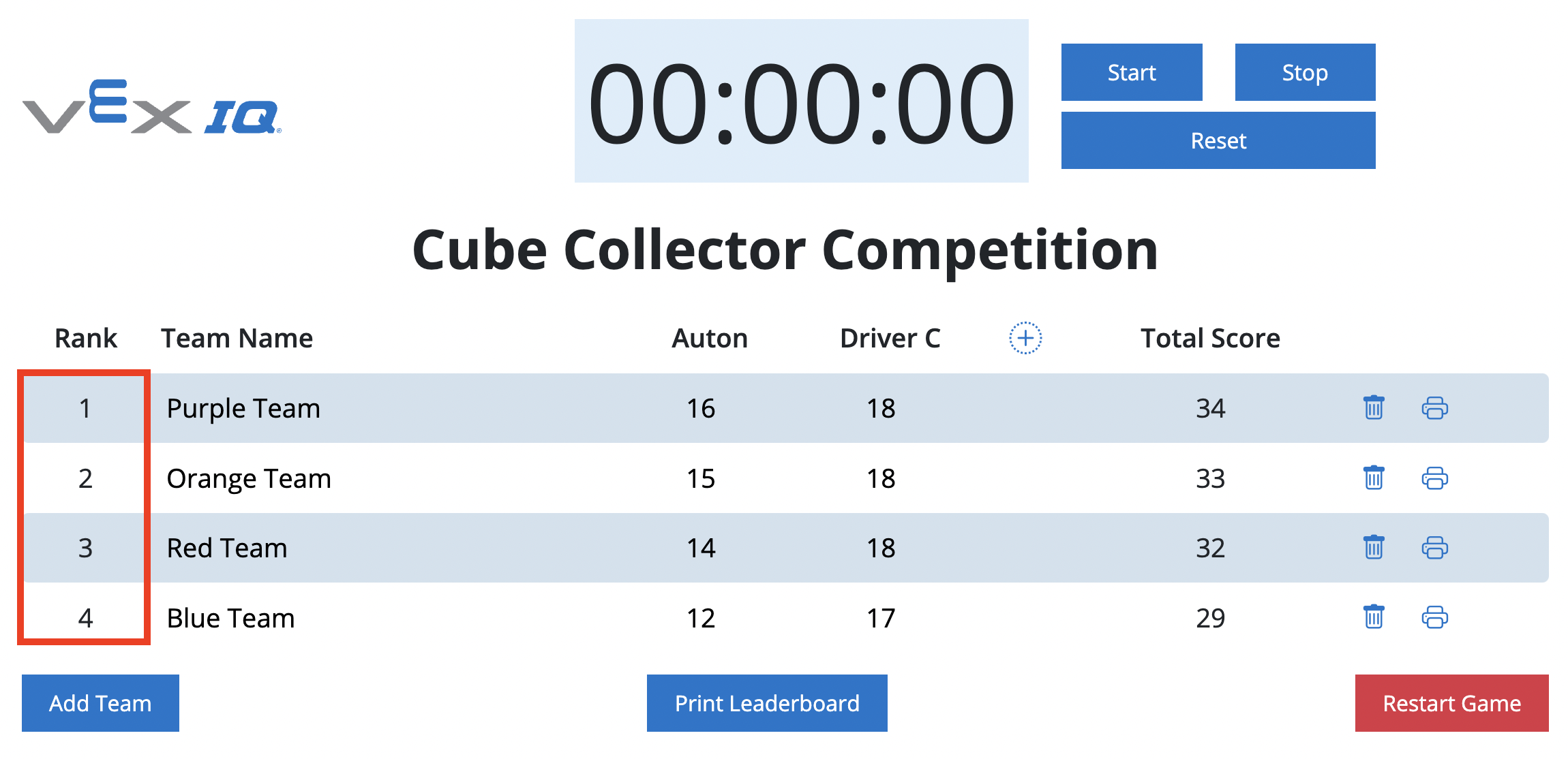Print Orange Team's results
The height and width of the screenshot is (759, 1568).
point(1435,478)
